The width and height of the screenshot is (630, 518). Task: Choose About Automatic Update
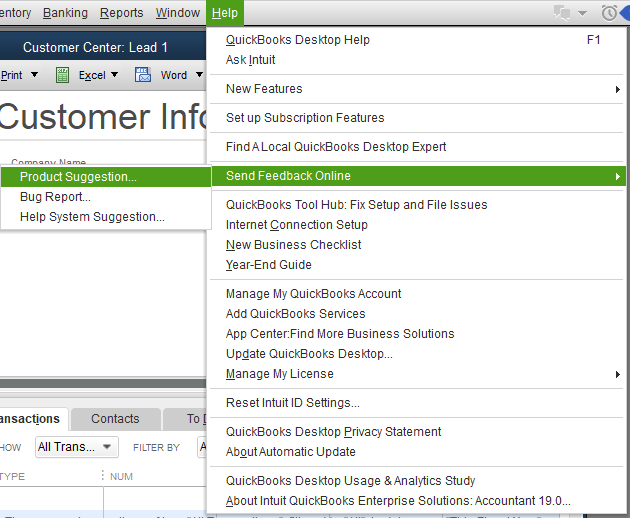416,452
